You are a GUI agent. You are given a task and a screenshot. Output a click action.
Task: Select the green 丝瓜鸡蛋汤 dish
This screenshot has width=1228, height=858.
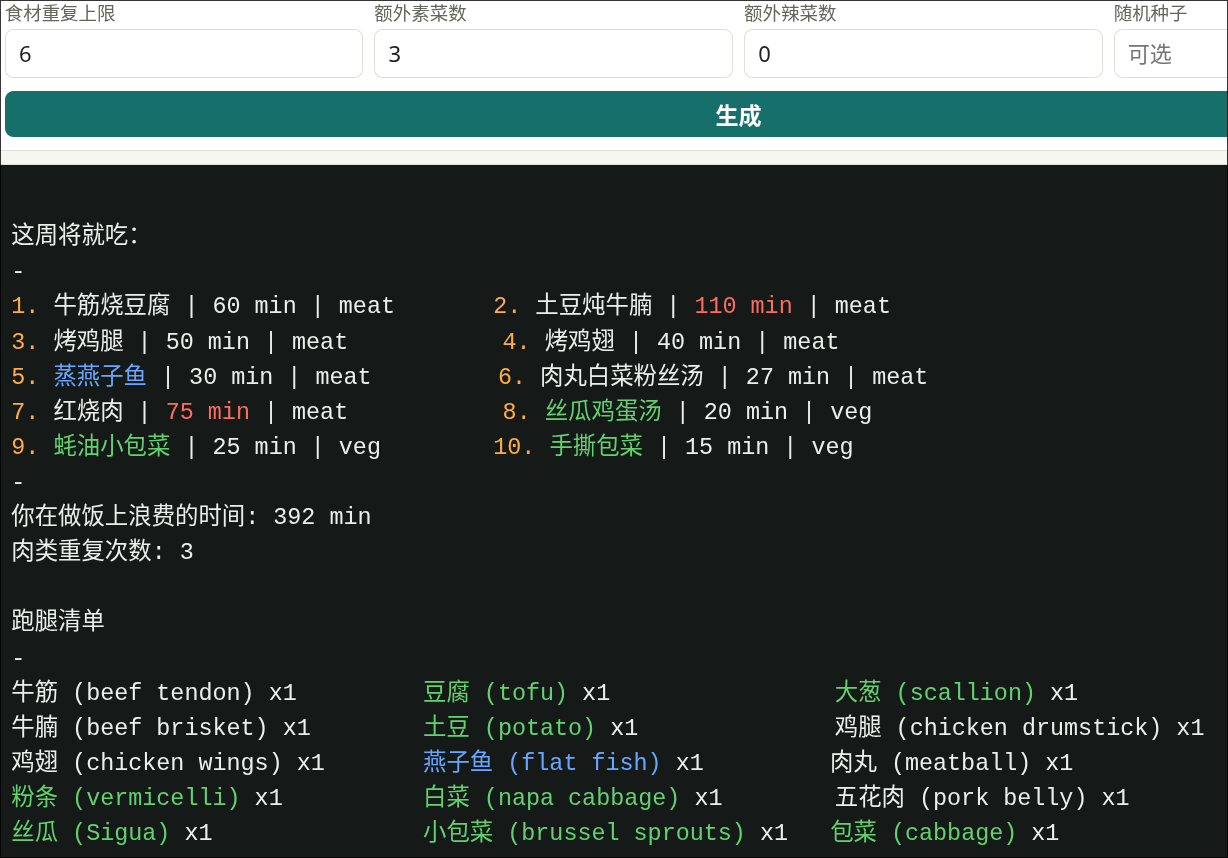click(x=603, y=412)
